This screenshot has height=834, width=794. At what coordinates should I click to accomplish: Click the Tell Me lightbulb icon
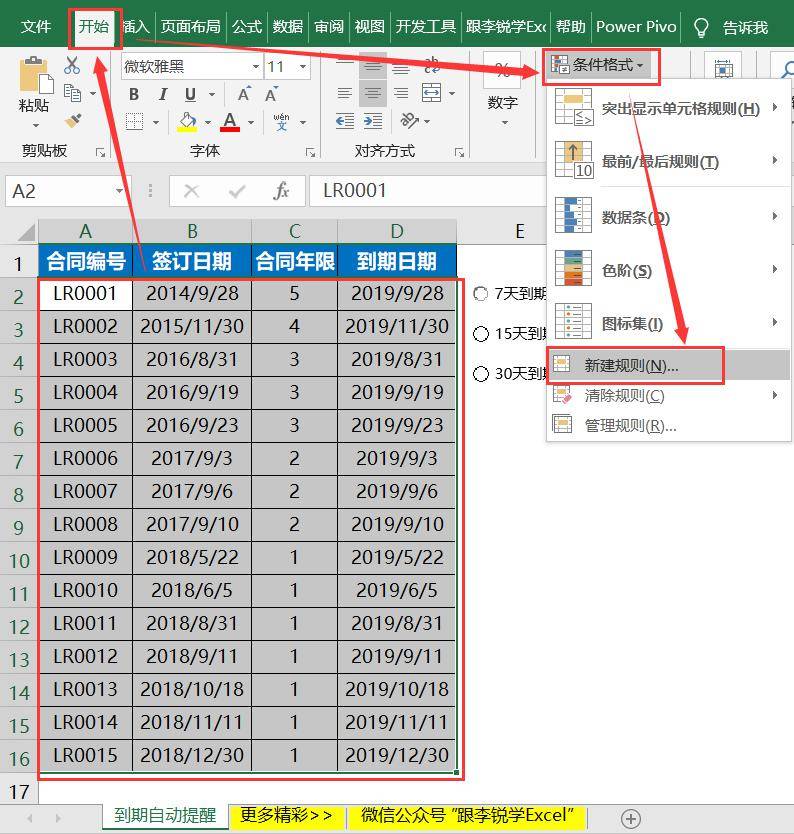point(701,27)
